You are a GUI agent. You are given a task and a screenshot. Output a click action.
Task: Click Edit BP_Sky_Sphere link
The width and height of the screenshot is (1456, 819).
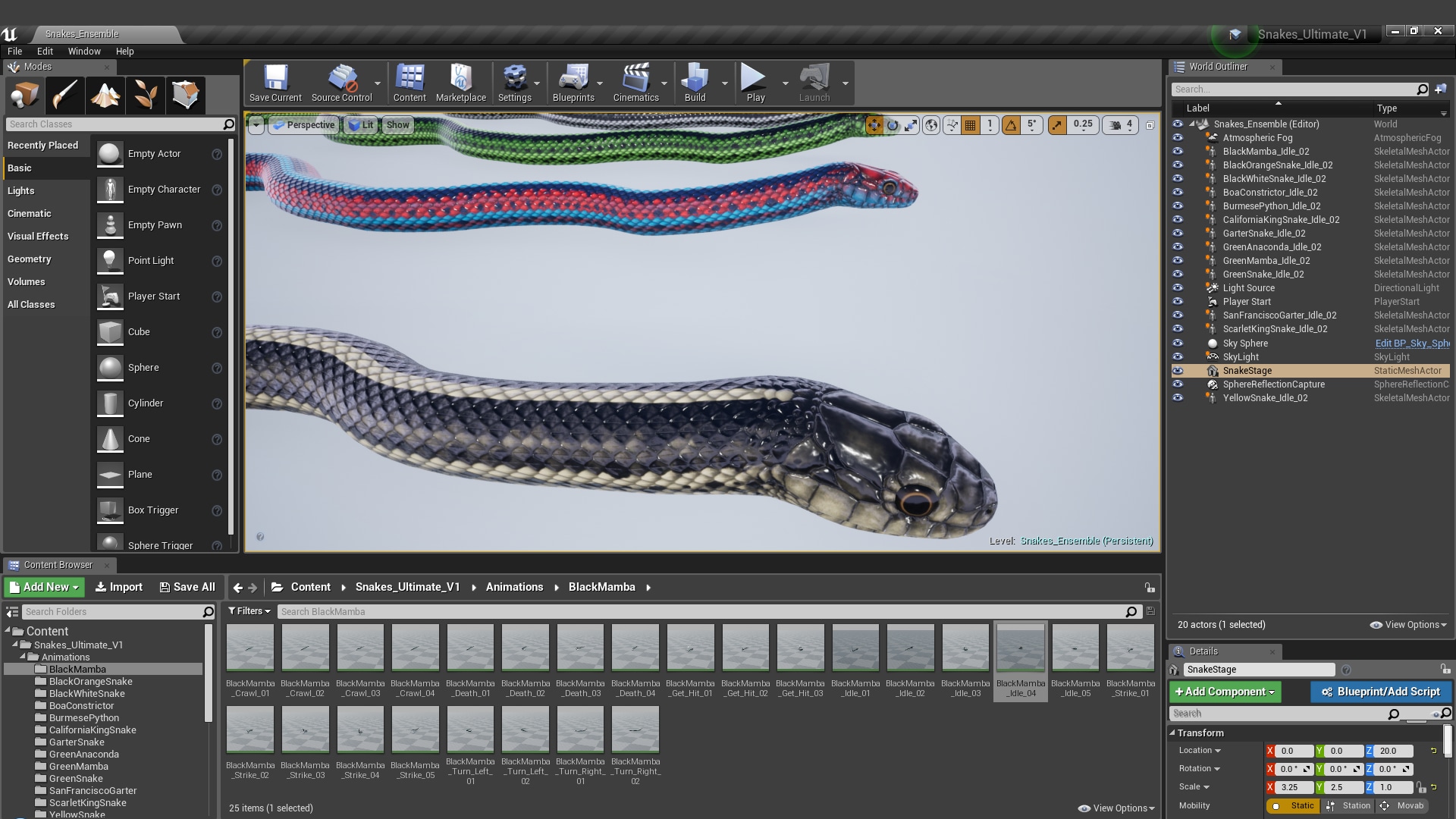pos(1410,343)
